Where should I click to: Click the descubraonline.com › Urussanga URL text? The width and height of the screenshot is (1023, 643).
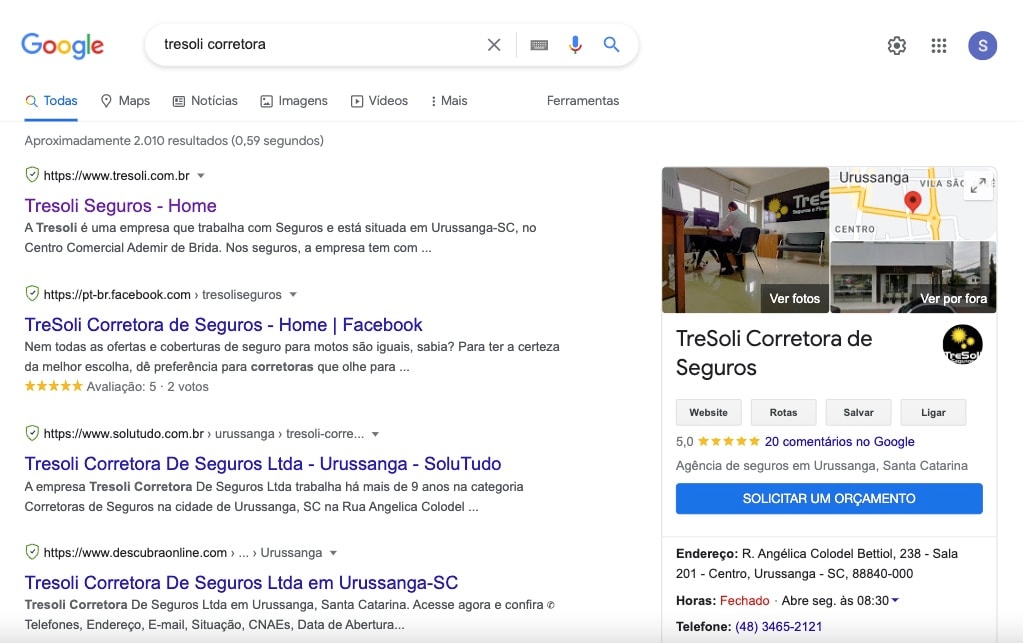click(x=183, y=552)
